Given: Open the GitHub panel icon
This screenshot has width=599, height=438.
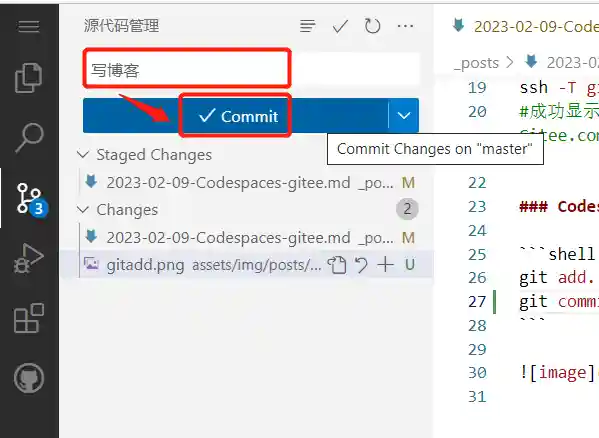Looking at the screenshot, I should coord(29,378).
